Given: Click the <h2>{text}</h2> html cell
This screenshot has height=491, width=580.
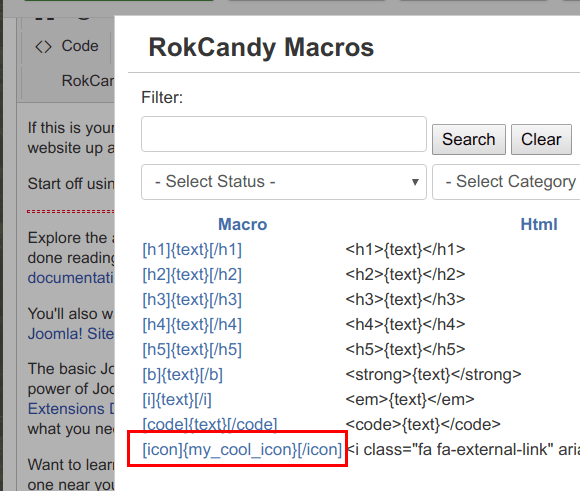Looking at the screenshot, I should pyautogui.click(x=405, y=275).
